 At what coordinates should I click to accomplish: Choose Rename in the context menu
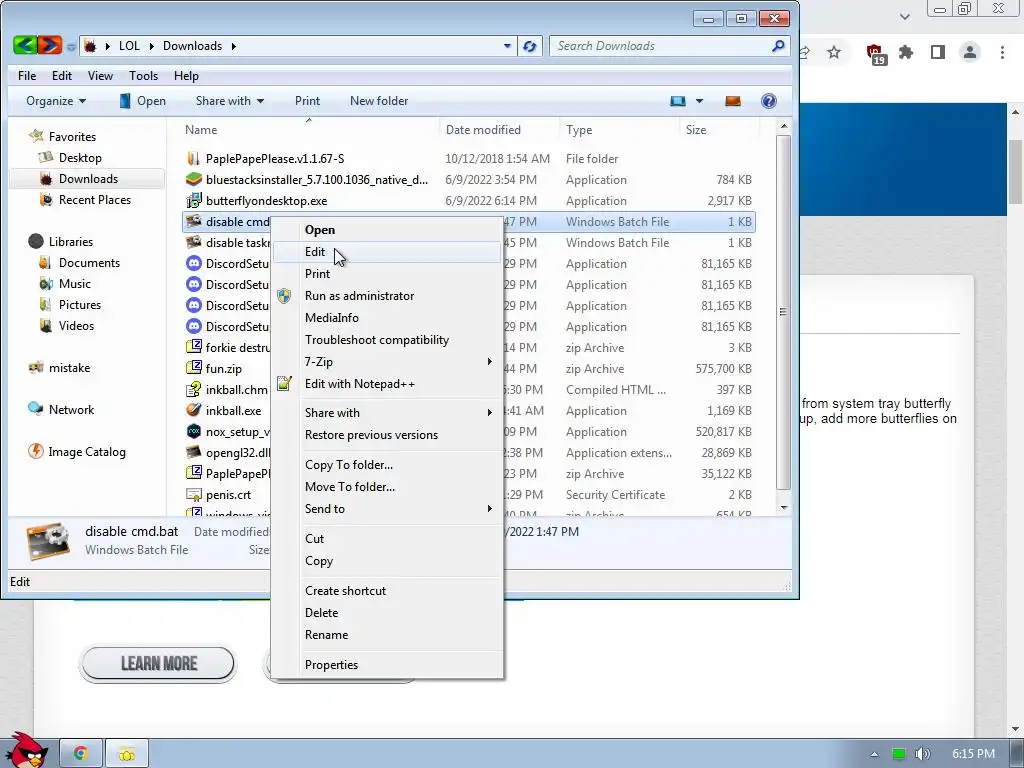click(387, 635)
